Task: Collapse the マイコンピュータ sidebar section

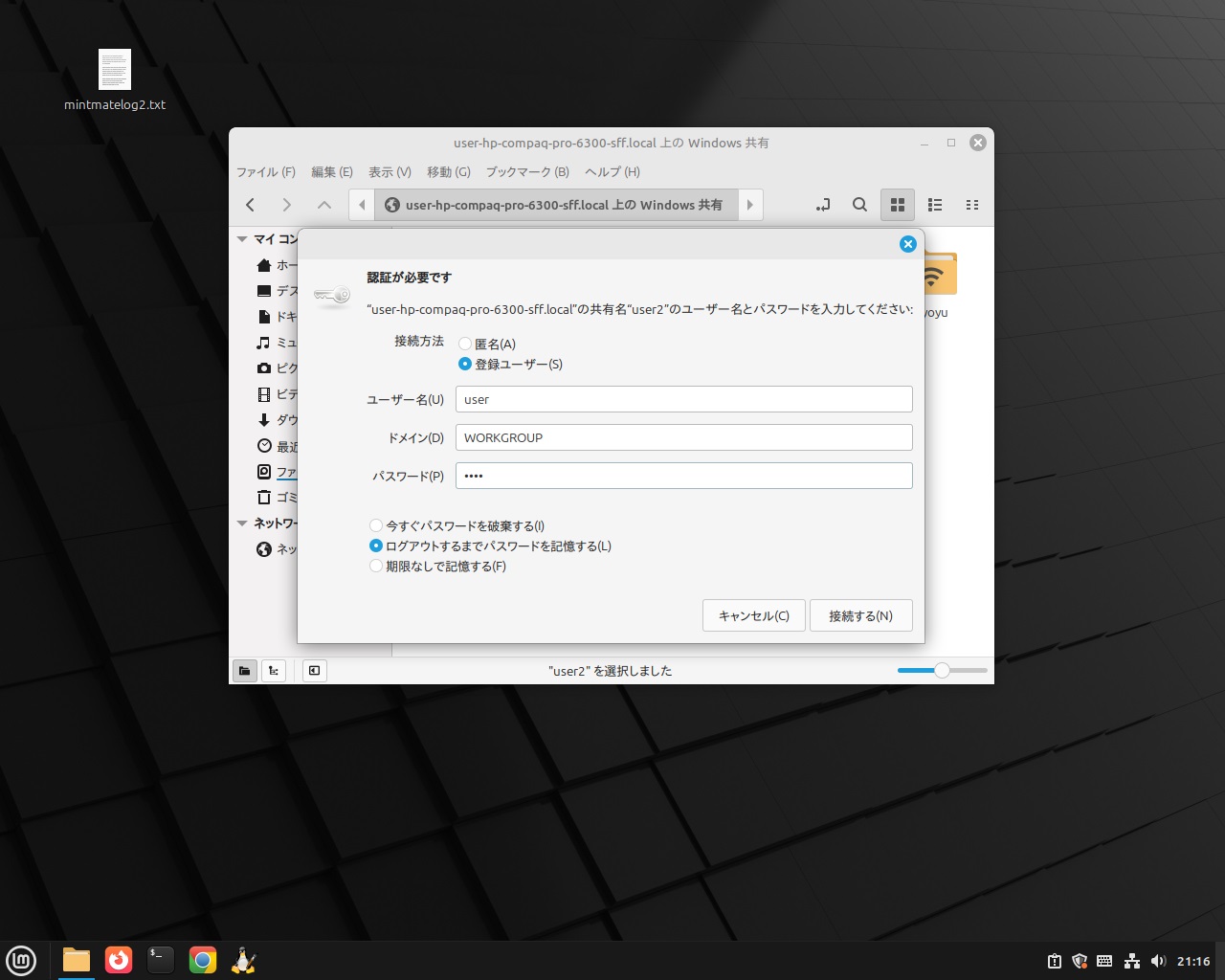Action: click(x=242, y=239)
